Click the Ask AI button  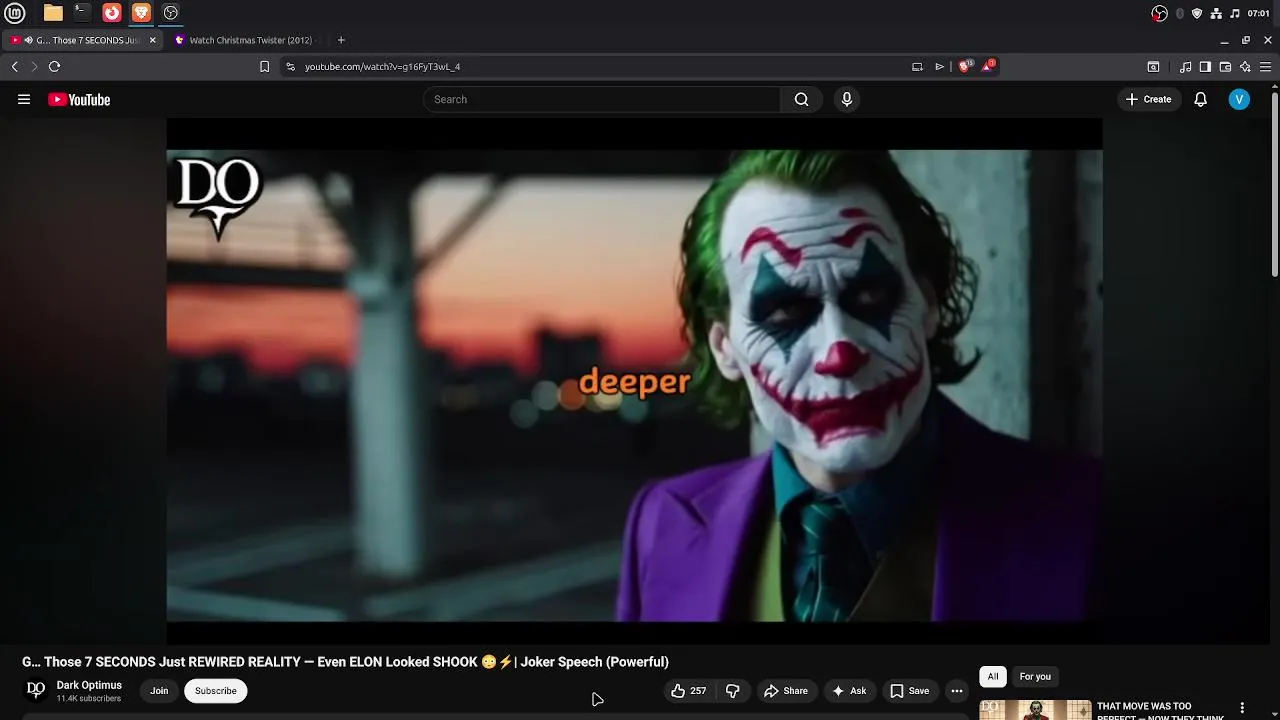point(849,691)
